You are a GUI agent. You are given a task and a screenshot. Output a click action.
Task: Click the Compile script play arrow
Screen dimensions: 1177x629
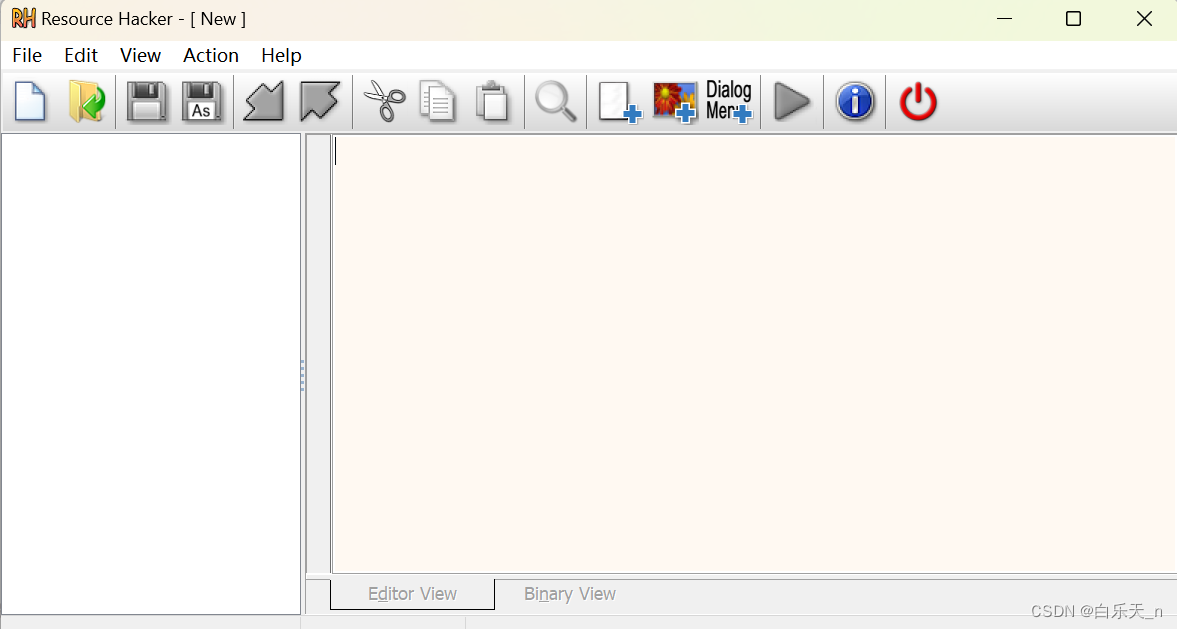[x=792, y=101]
